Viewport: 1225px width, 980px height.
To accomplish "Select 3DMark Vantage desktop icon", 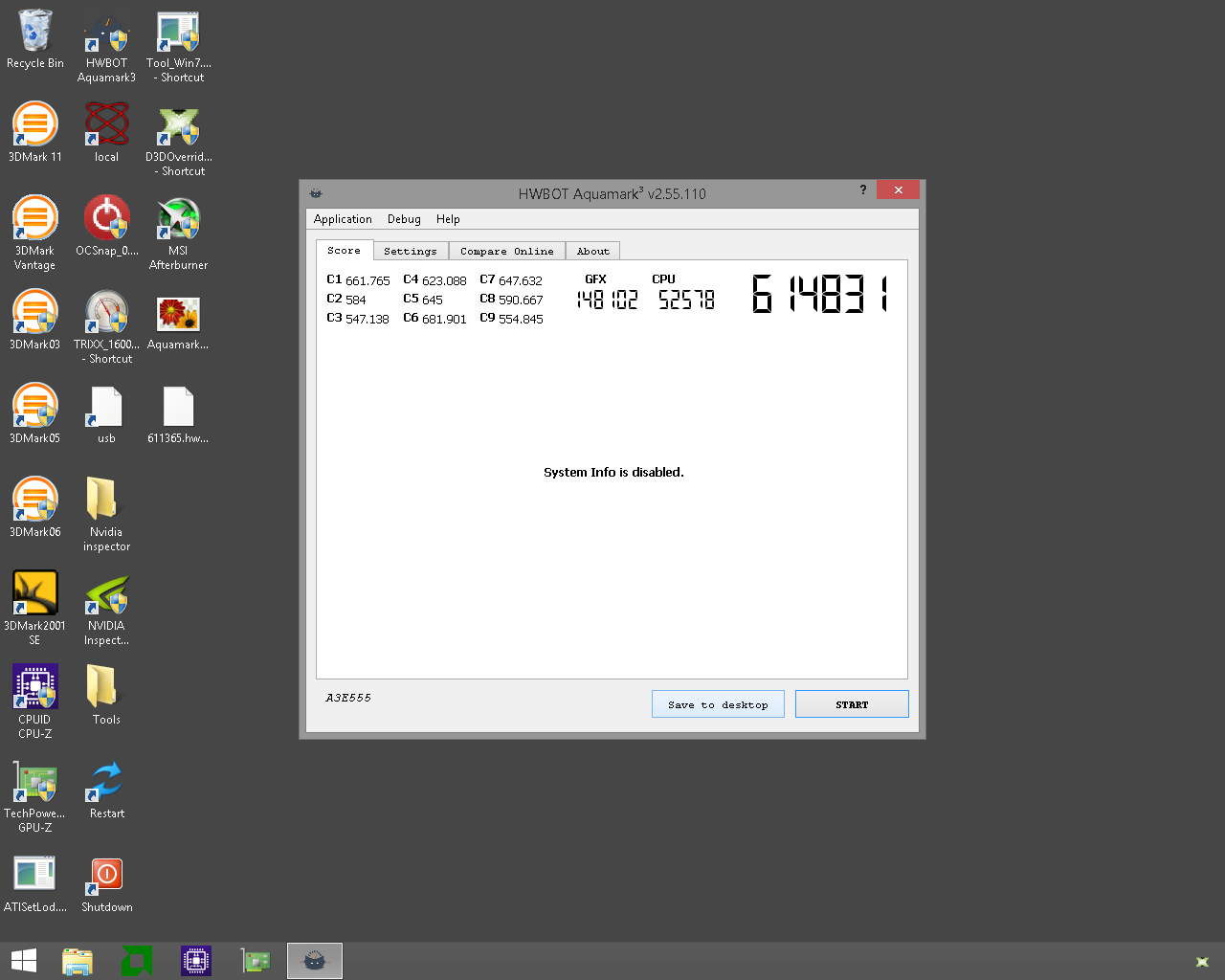I will [x=35, y=234].
